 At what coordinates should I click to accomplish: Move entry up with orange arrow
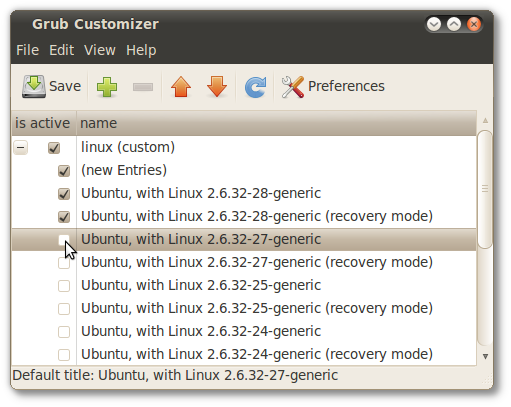181,87
